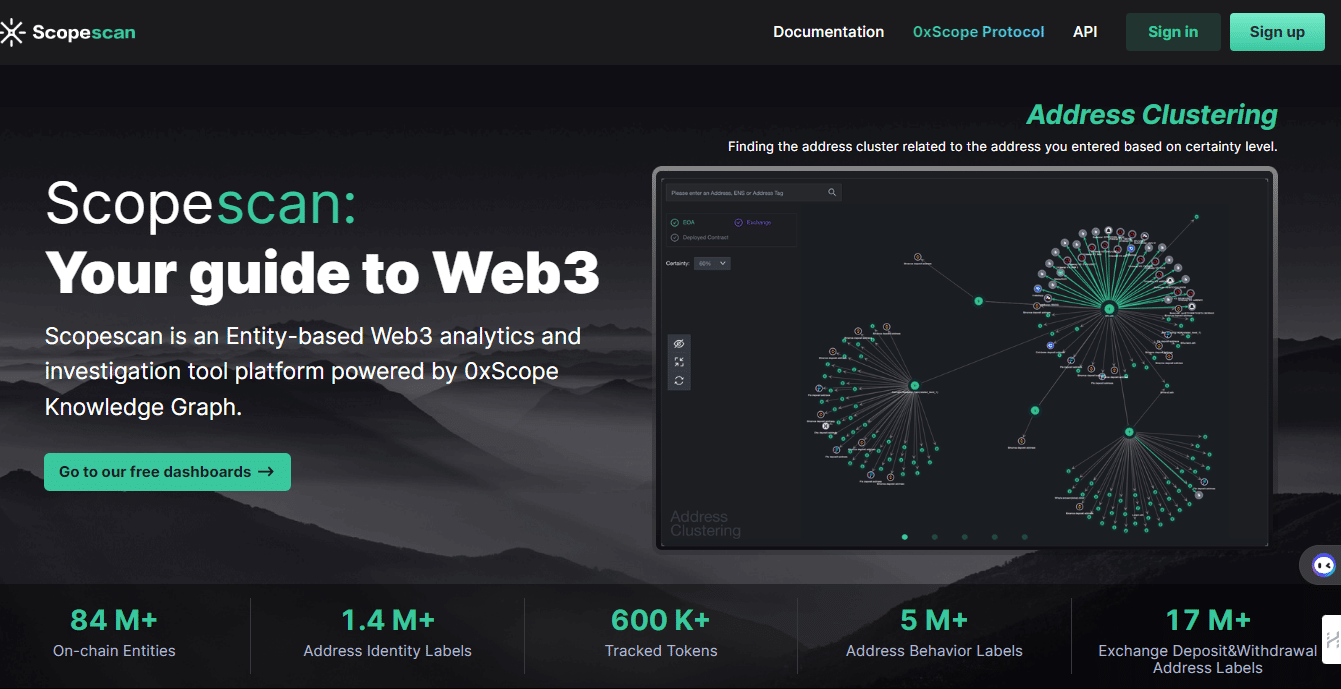Toggle the EOA checkbox filter

[x=675, y=222]
